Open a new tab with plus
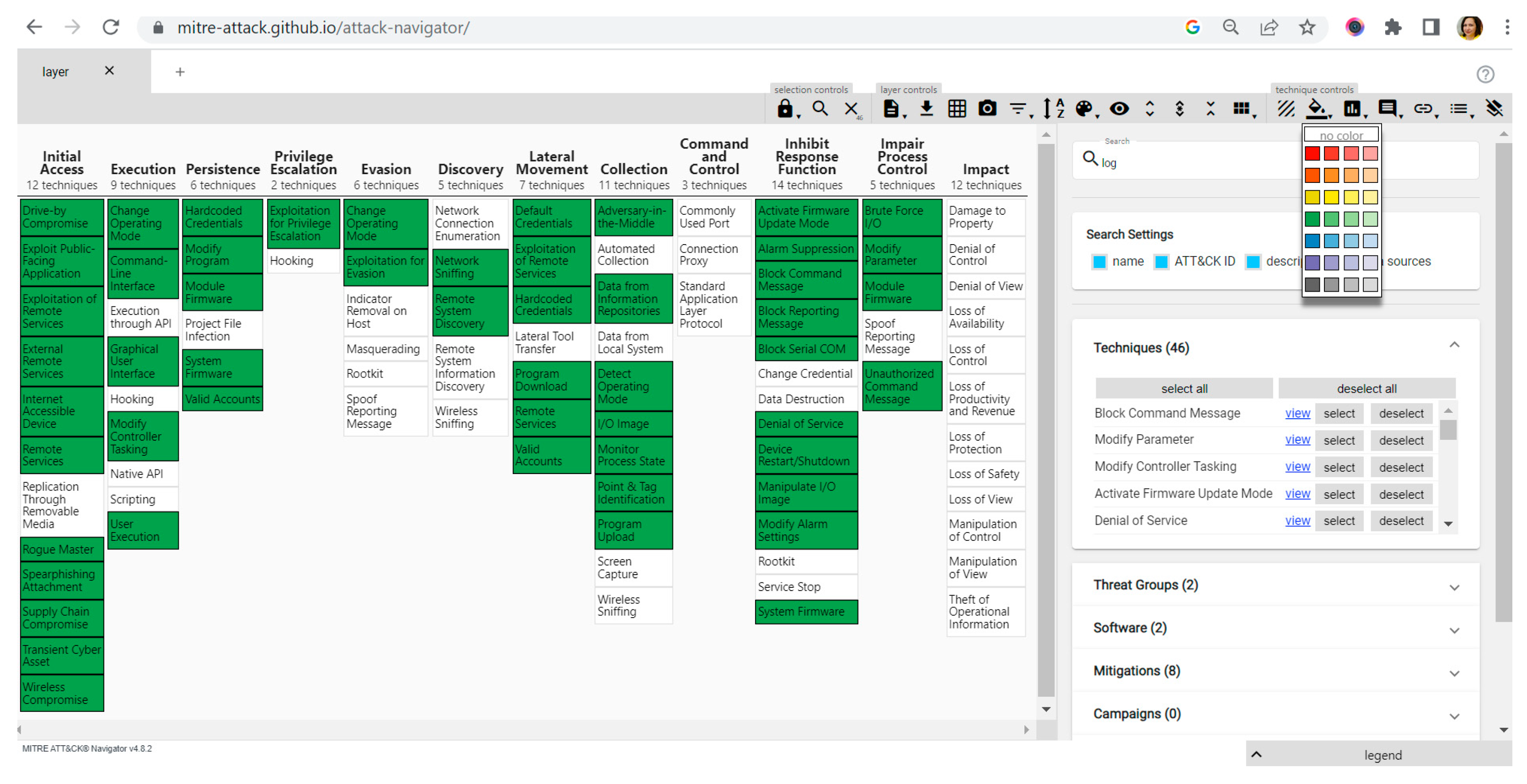Screen dimensions: 1527x784 point(180,72)
